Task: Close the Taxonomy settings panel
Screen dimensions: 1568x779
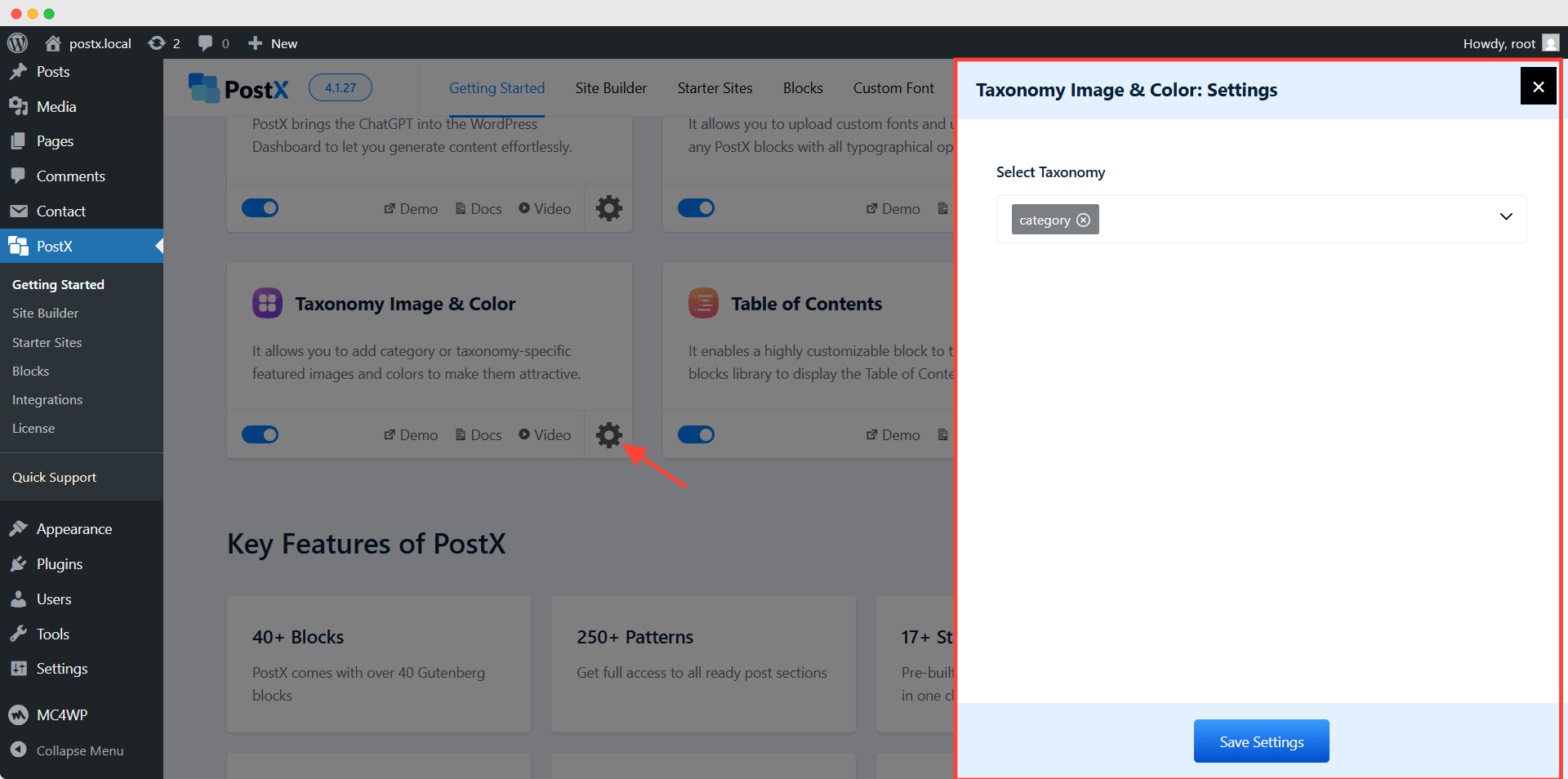Action: pyautogui.click(x=1538, y=87)
